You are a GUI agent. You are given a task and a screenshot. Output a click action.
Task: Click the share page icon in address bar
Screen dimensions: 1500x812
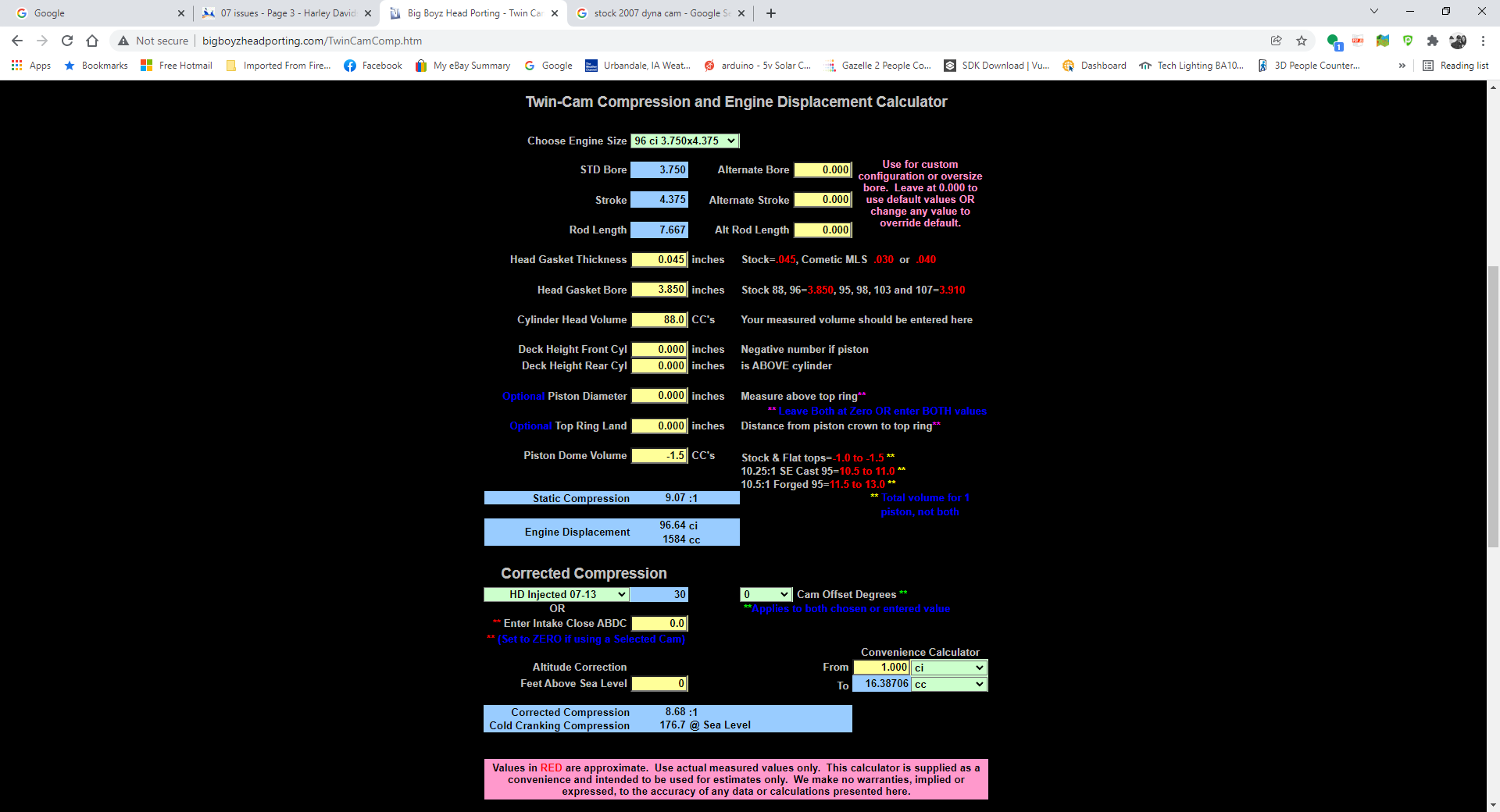tap(1277, 41)
